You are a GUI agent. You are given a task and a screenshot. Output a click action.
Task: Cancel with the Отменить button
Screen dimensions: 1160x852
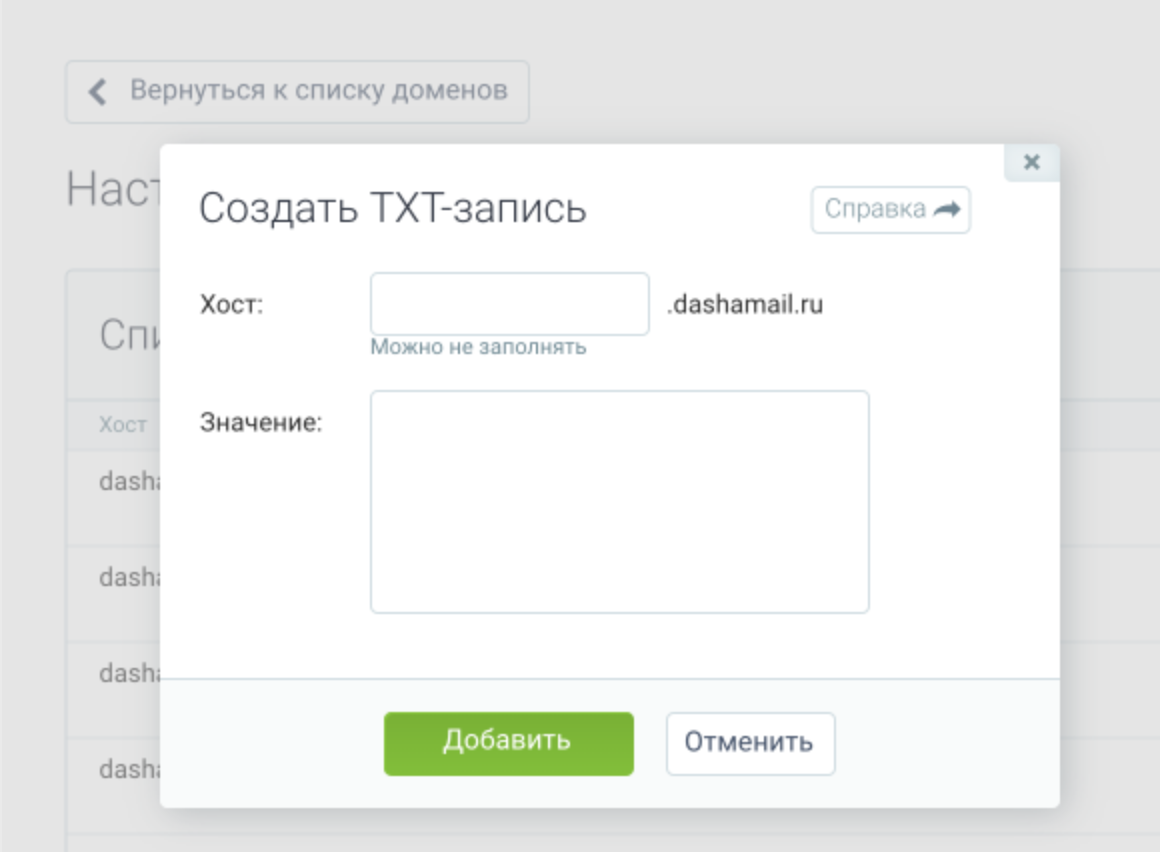[750, 743]
